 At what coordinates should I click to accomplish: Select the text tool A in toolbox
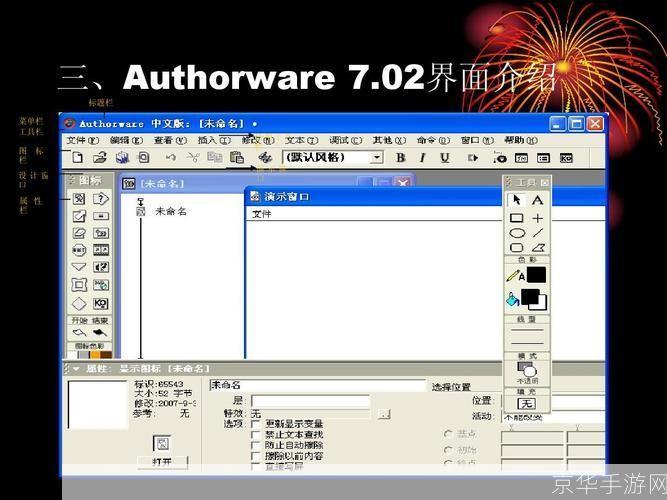pyautogui.click(x=538, y=200)
